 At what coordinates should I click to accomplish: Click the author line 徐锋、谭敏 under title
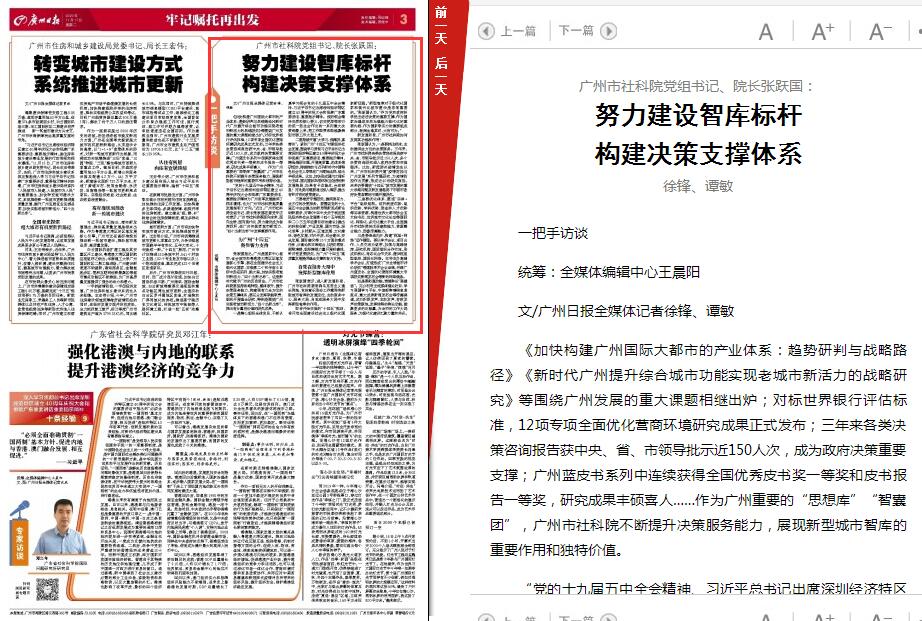click(698, 186)
